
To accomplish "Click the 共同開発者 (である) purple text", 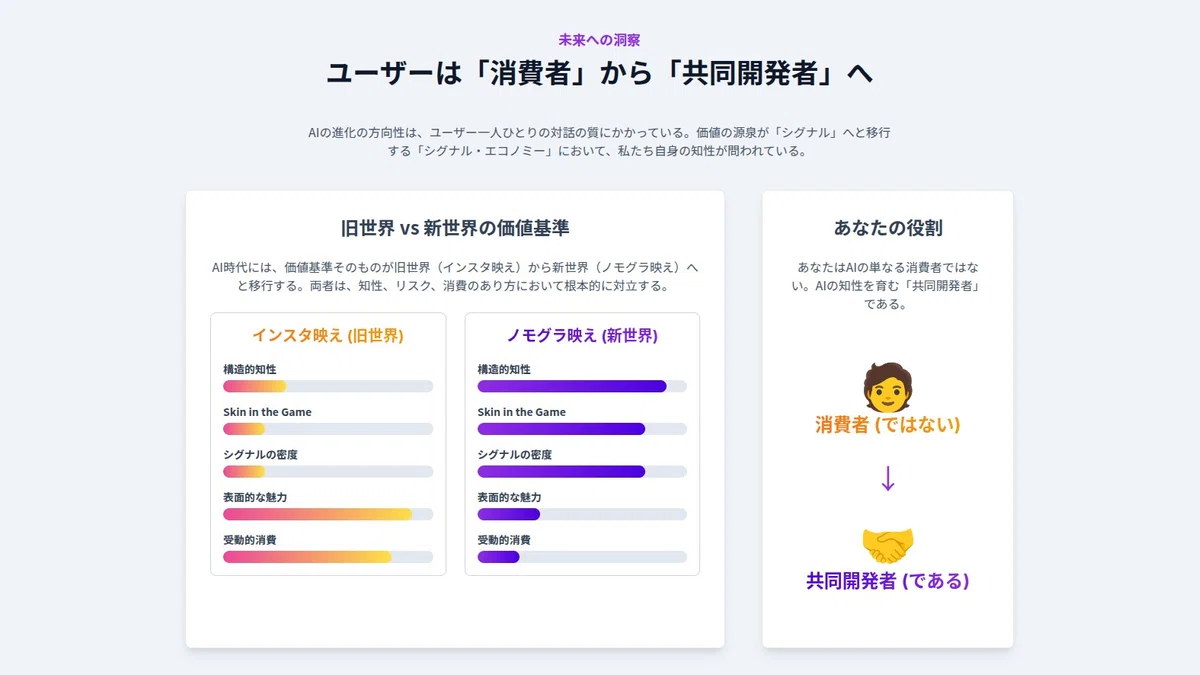I will point(887,581).
